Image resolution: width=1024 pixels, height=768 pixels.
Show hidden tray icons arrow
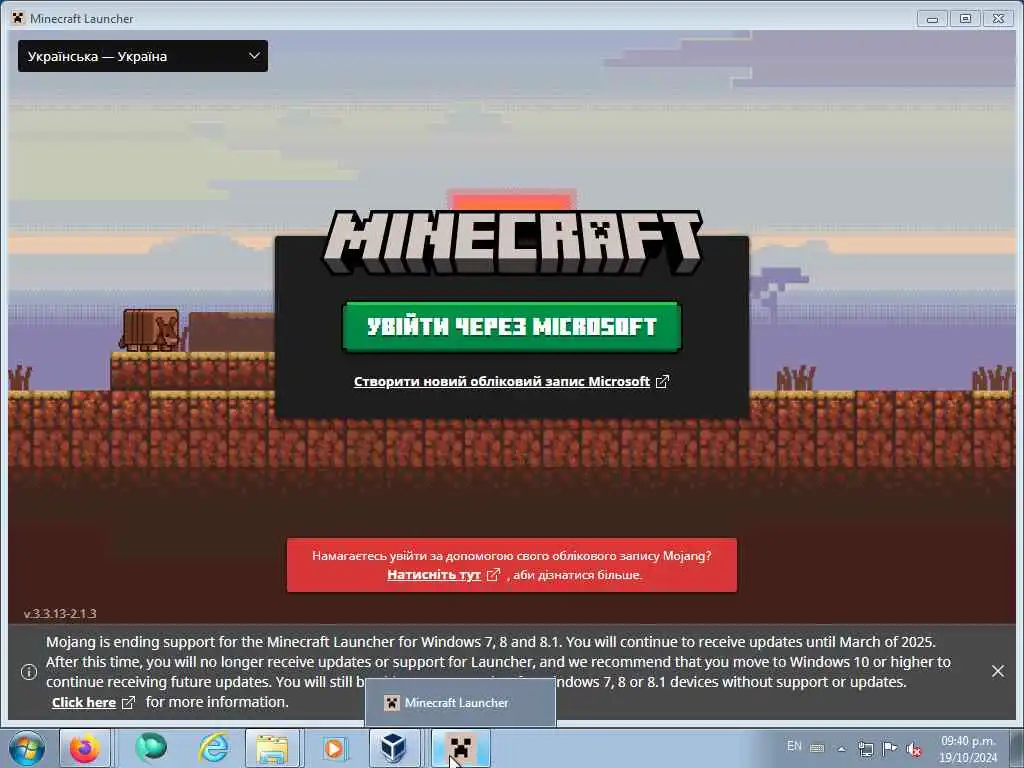click(x=842, y=749)
